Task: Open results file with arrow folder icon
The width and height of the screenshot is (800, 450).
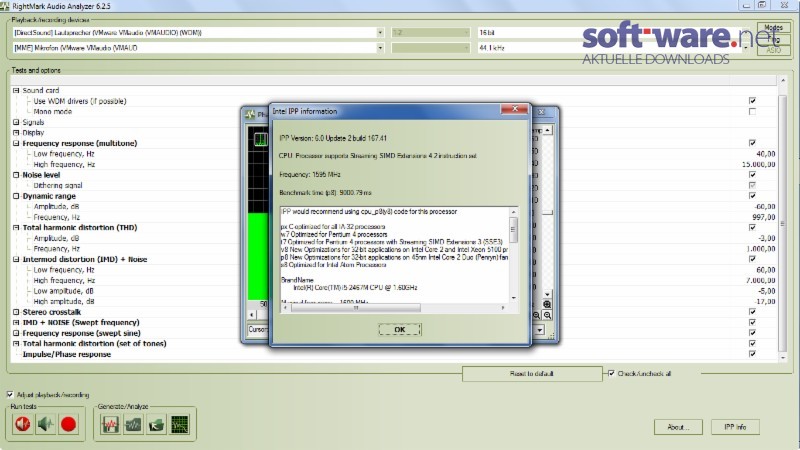Action: 156,424
